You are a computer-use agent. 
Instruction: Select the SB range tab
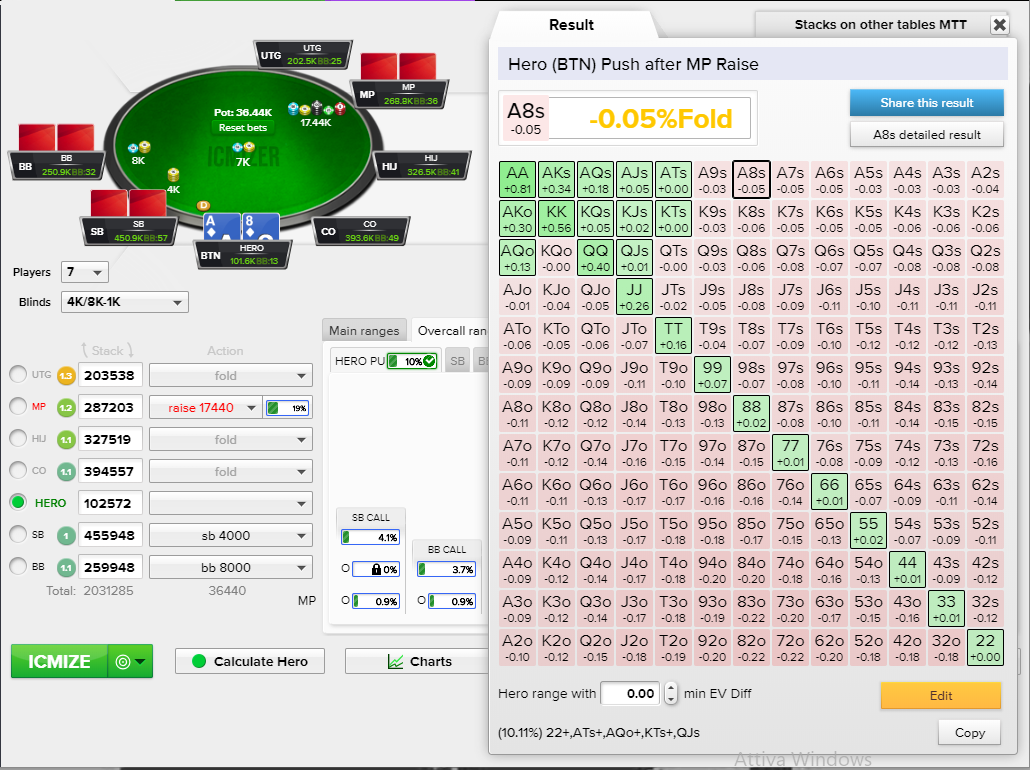pyautogui.click(x=458, y=361)
